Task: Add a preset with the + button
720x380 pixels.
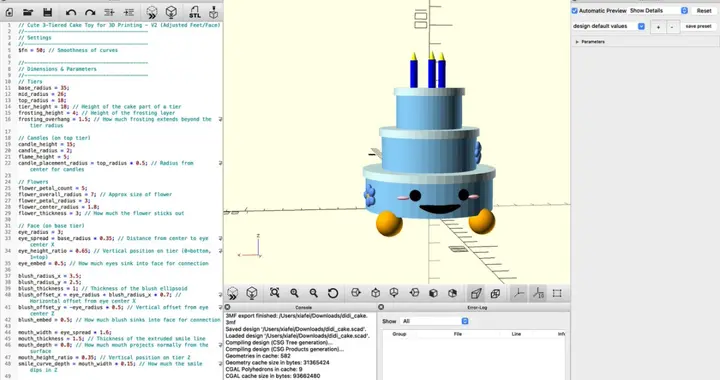Action: coord(658,27)
